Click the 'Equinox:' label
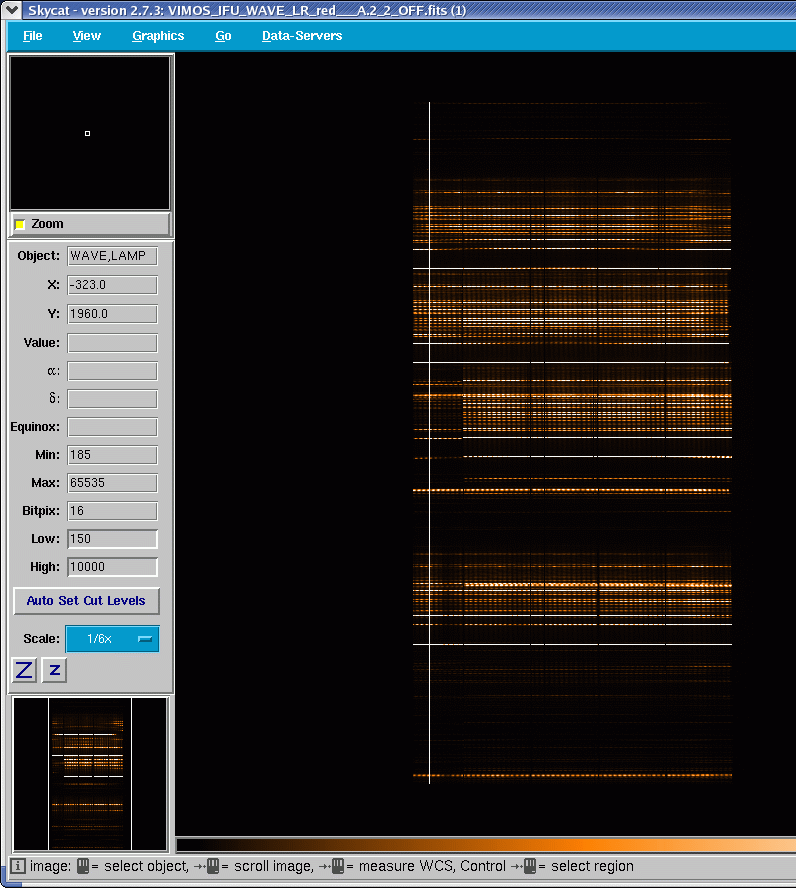The image size is (796, 888). pyautogui.click(x=35, y=427)
